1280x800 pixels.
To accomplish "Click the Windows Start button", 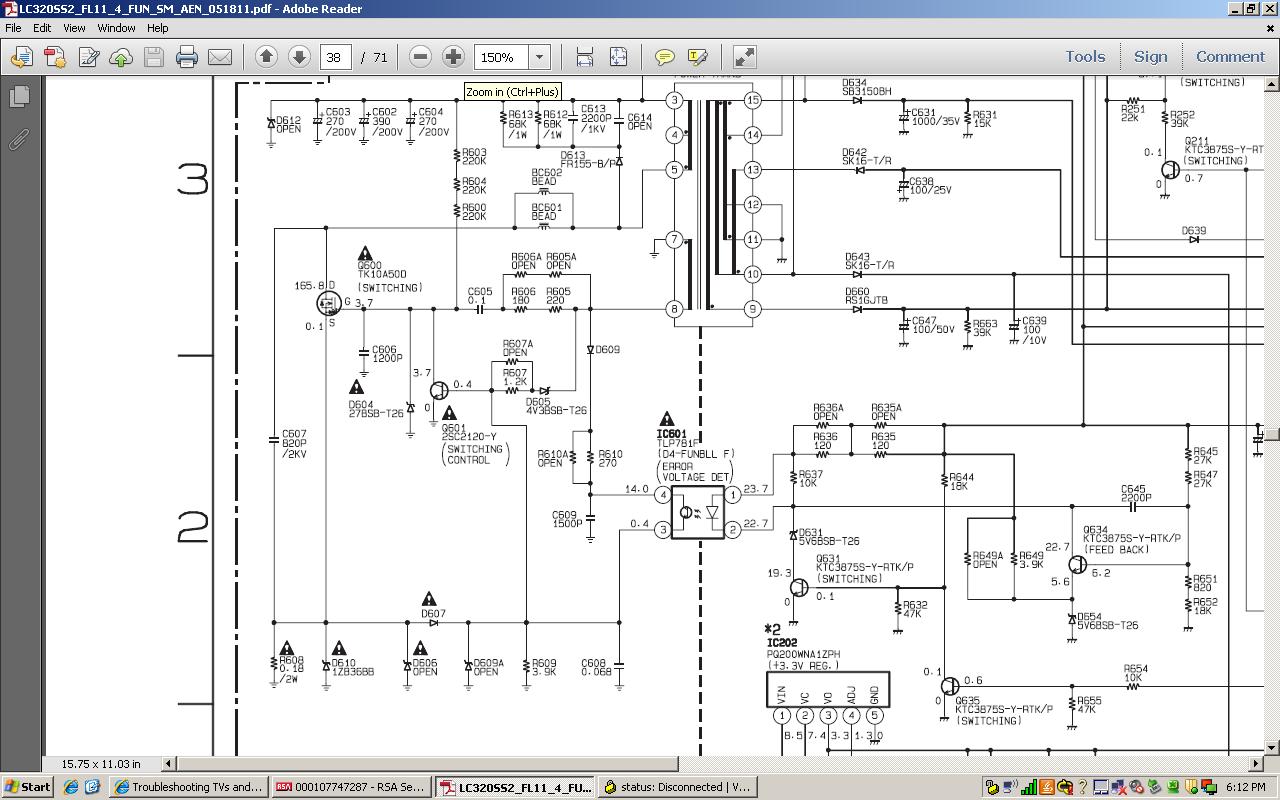I will tap(27, 787).
